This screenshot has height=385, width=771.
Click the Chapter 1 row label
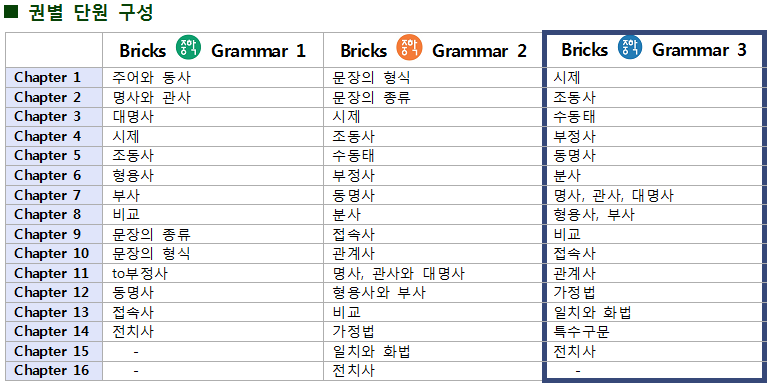47,78
